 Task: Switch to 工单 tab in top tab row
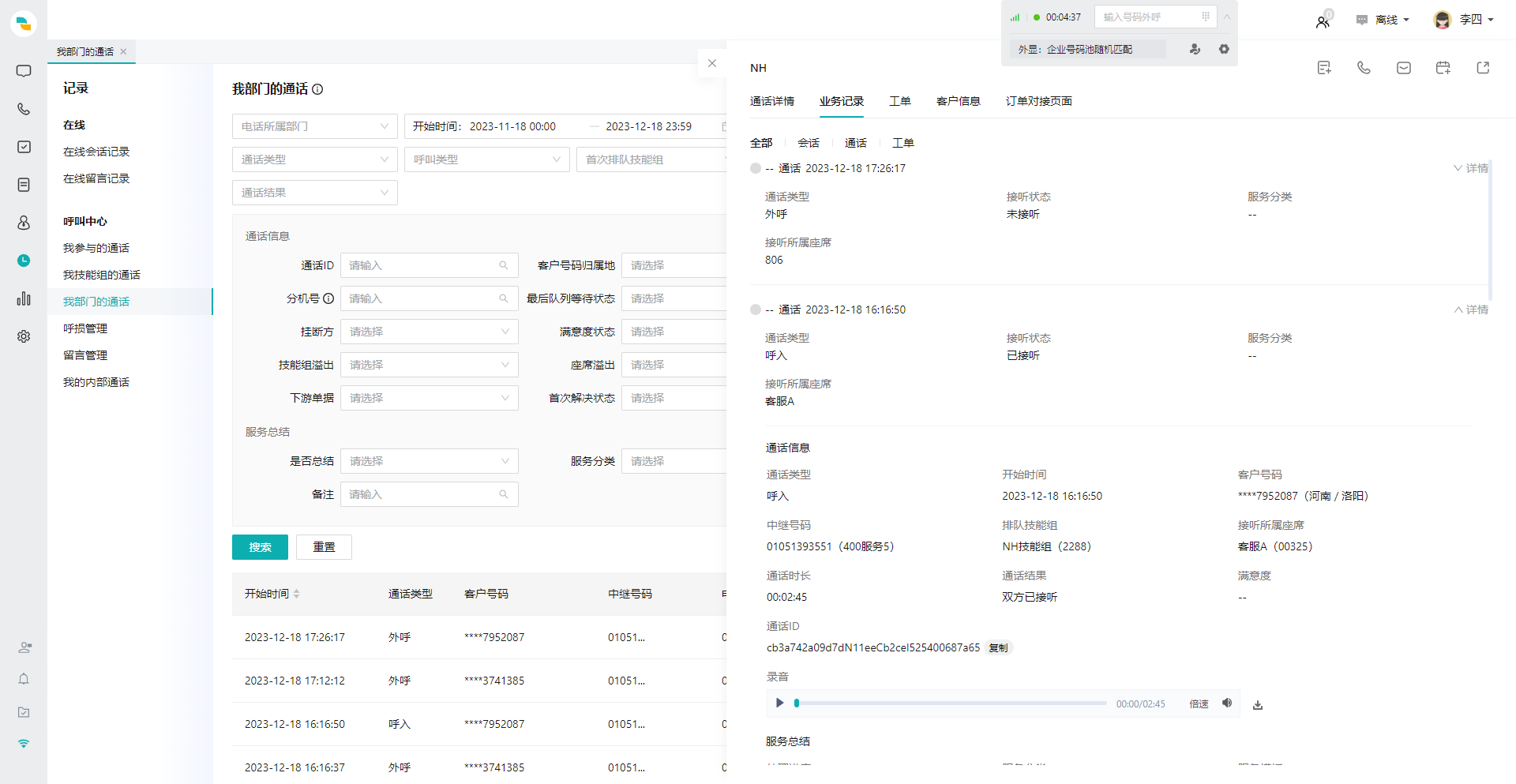coord(900,101)
